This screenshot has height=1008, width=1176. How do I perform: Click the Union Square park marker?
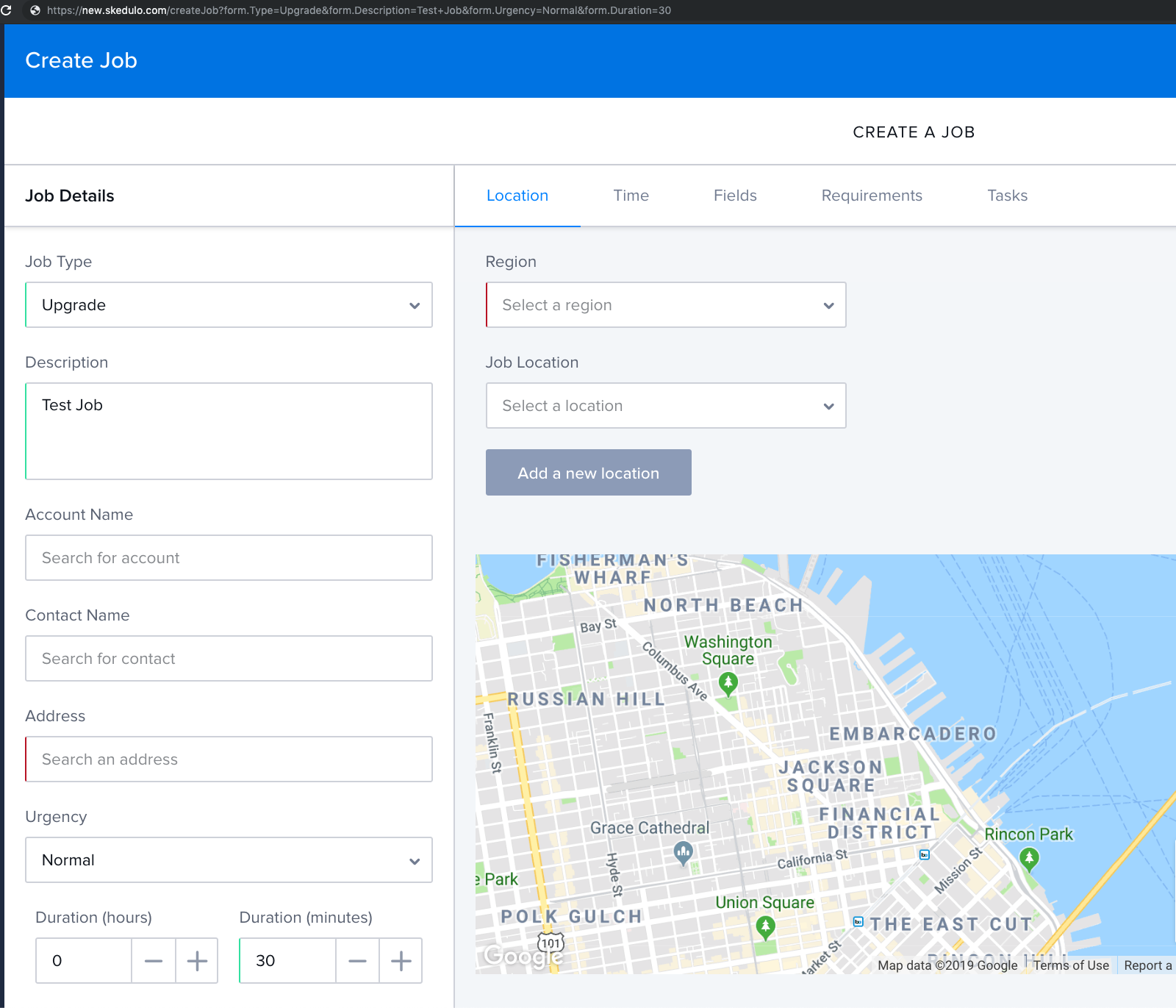click(765, 926)
